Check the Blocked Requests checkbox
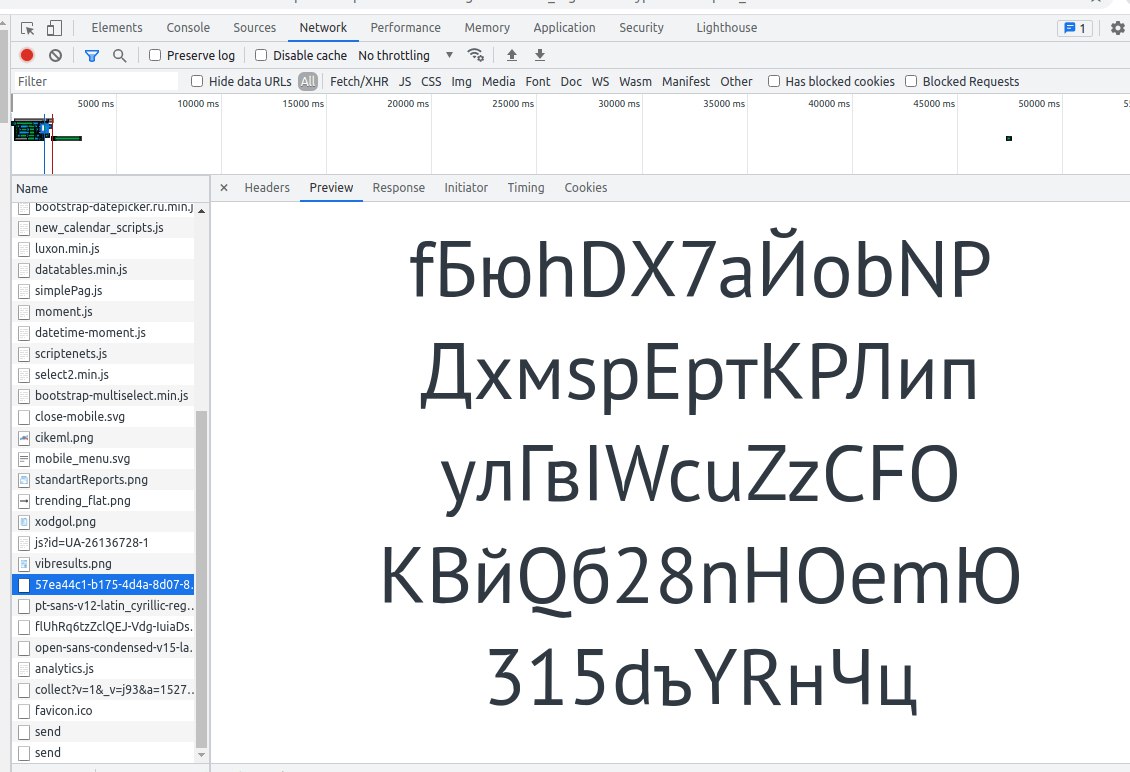 [x=911, y=81]
